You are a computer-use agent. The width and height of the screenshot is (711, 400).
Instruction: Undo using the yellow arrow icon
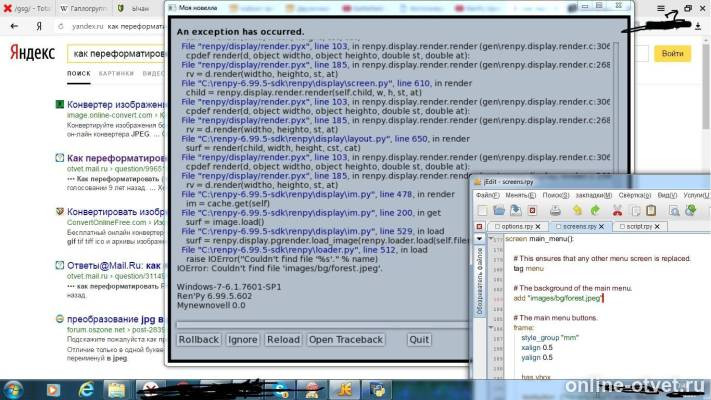pyautogui.click(x=577, y=210)
